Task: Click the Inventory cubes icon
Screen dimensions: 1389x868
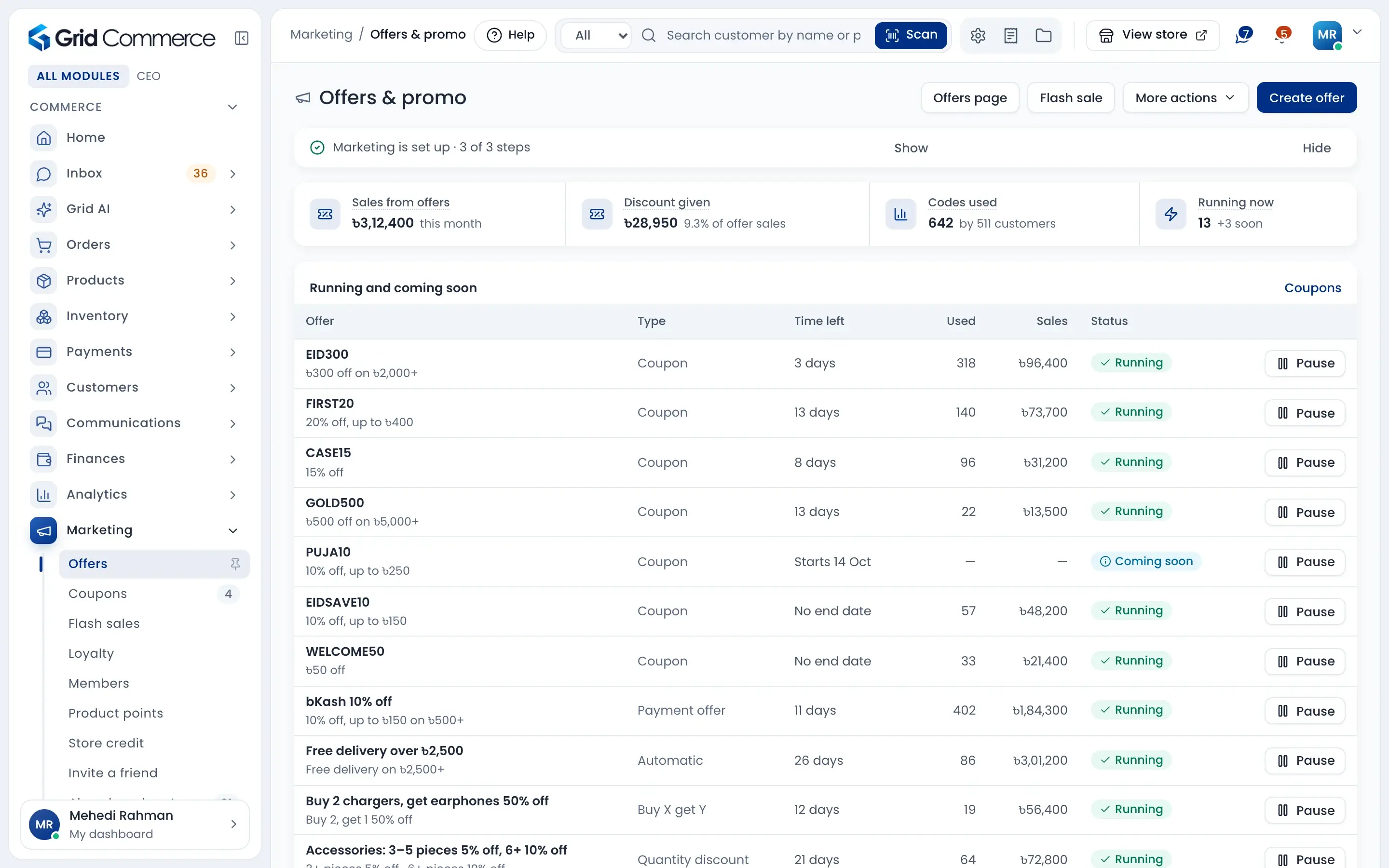Action: point(43,316)
